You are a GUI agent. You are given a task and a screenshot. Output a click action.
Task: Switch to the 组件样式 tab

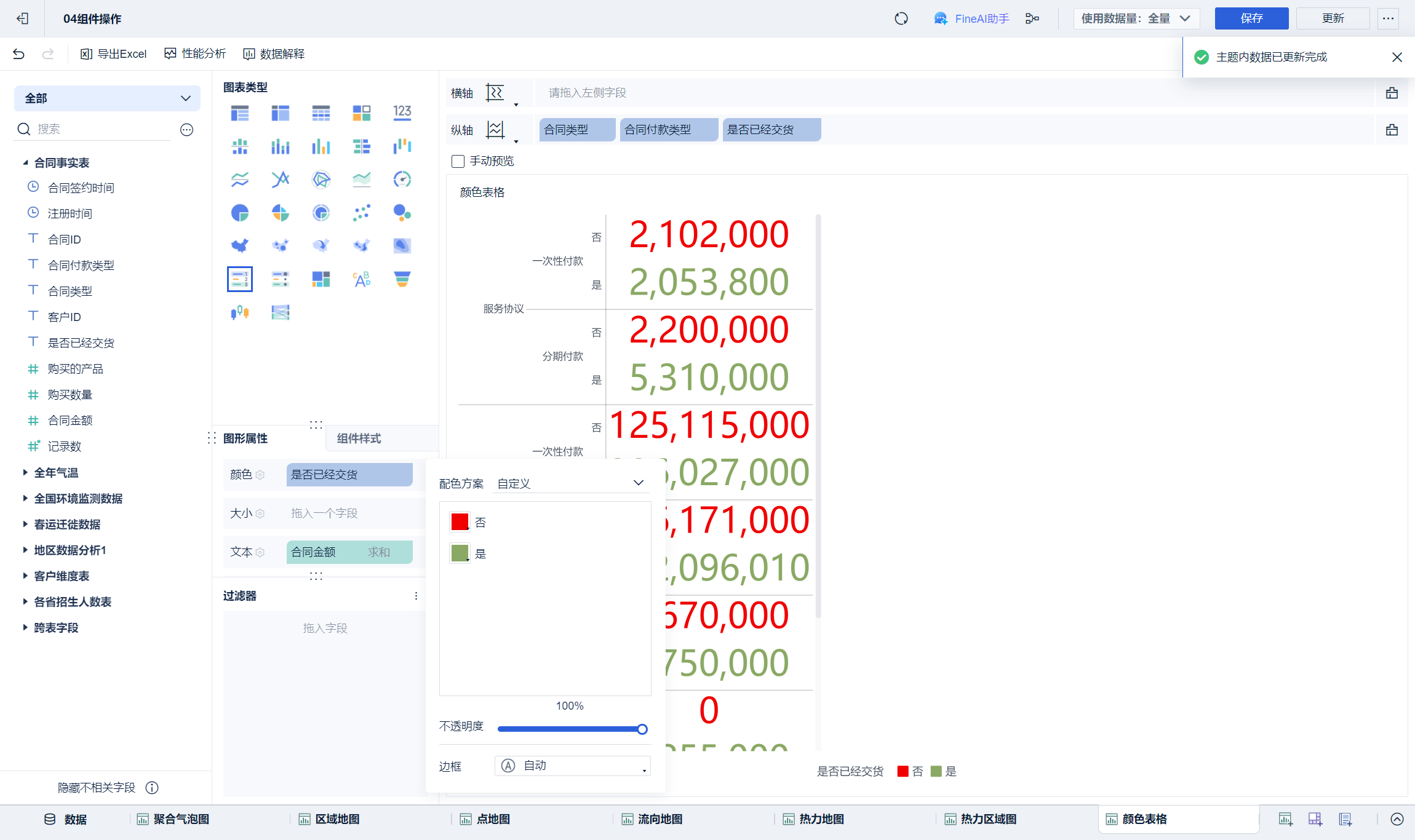359,438
